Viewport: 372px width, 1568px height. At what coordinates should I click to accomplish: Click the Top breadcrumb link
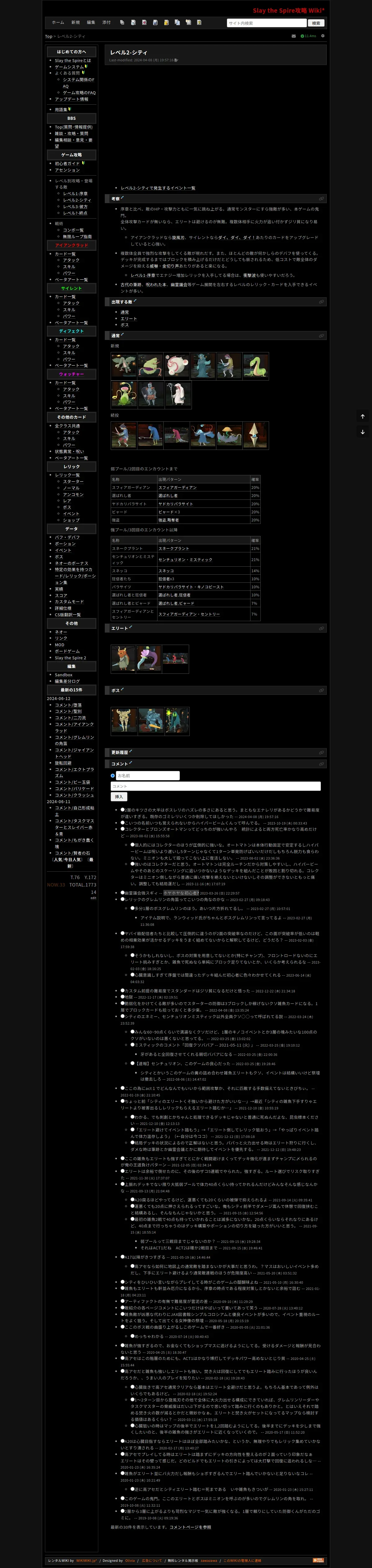tap(48, 37)
